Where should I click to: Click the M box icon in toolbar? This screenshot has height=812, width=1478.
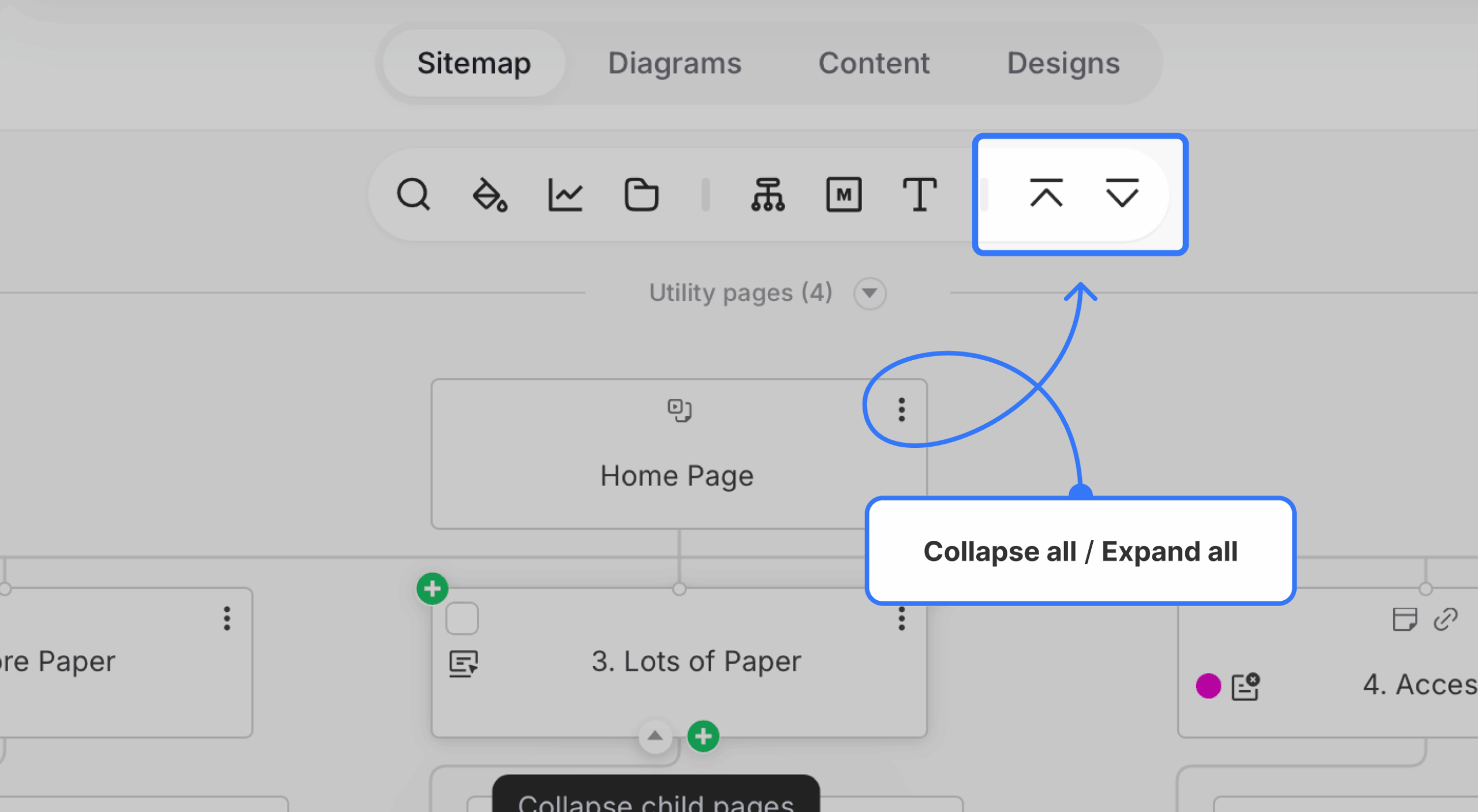coord(843,194)
